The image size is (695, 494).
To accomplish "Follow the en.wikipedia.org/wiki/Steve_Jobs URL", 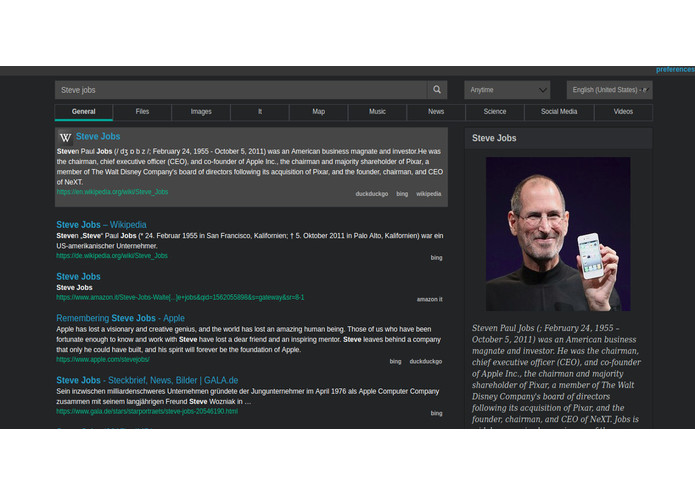I will (112, 192).
